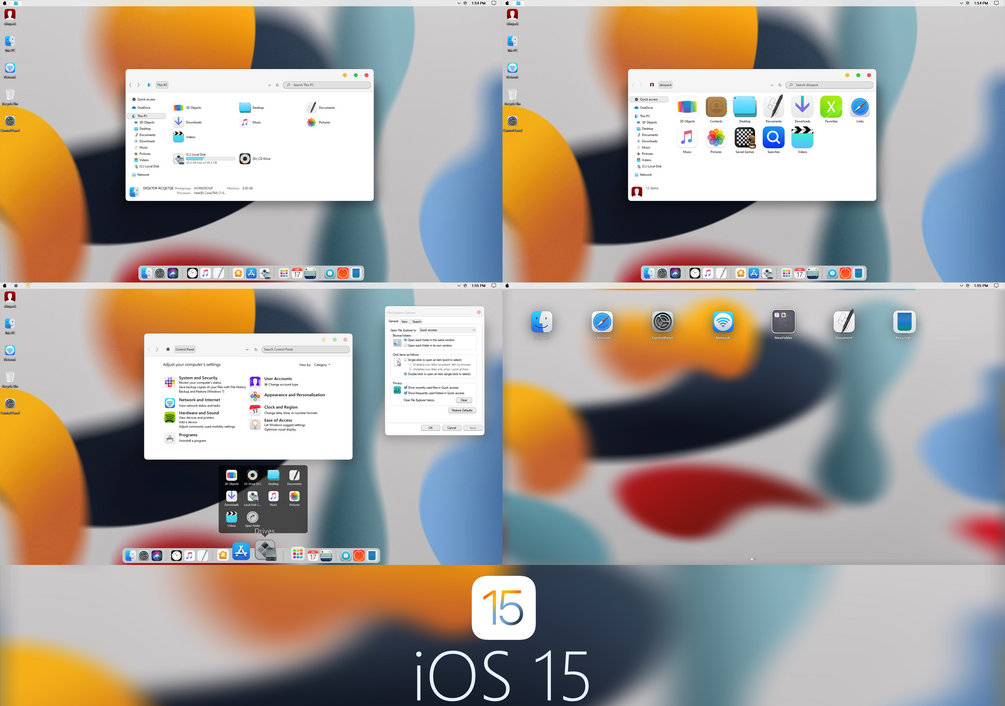Image resolution: width=1005 pixels, height=706 pixels.
Task: Select Open each folder in own window
Action: pos(428,345)
